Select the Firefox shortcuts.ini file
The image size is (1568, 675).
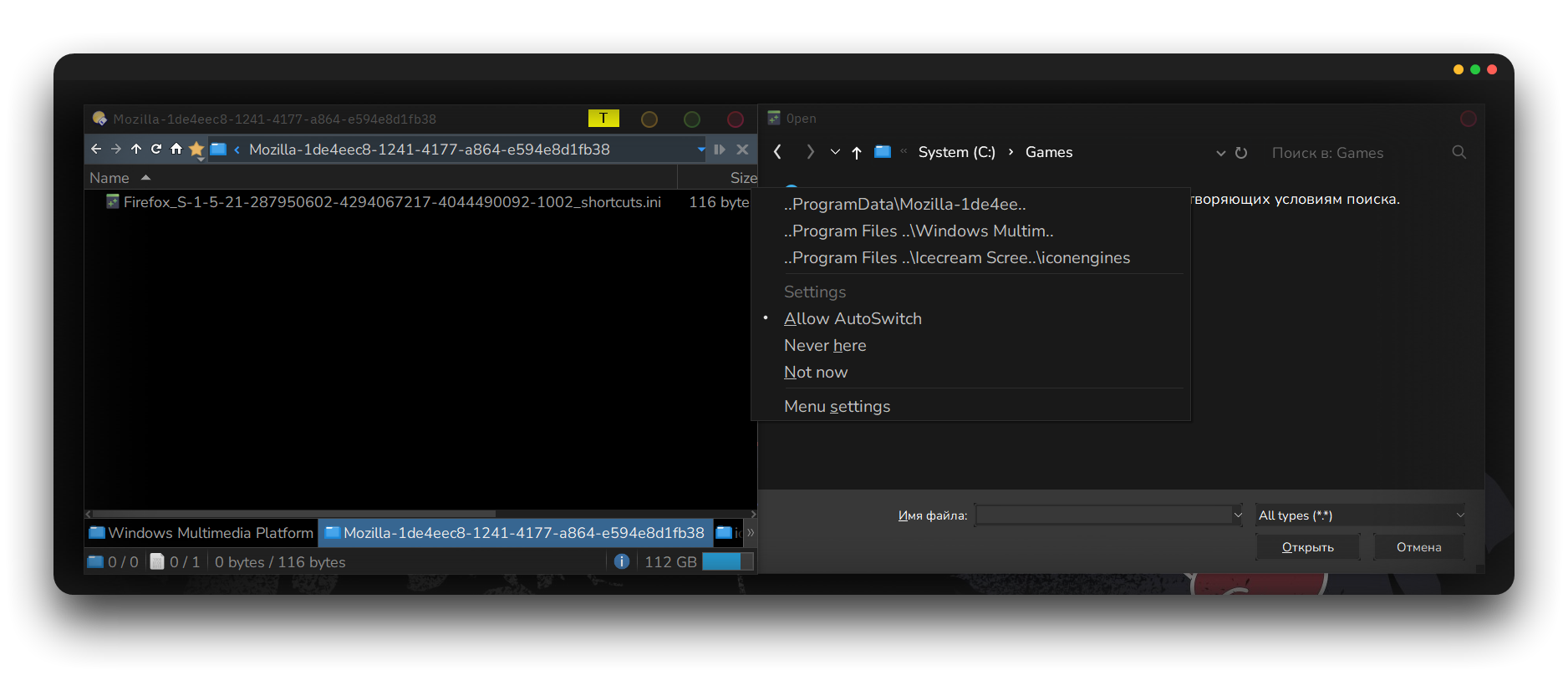(391, 202)
